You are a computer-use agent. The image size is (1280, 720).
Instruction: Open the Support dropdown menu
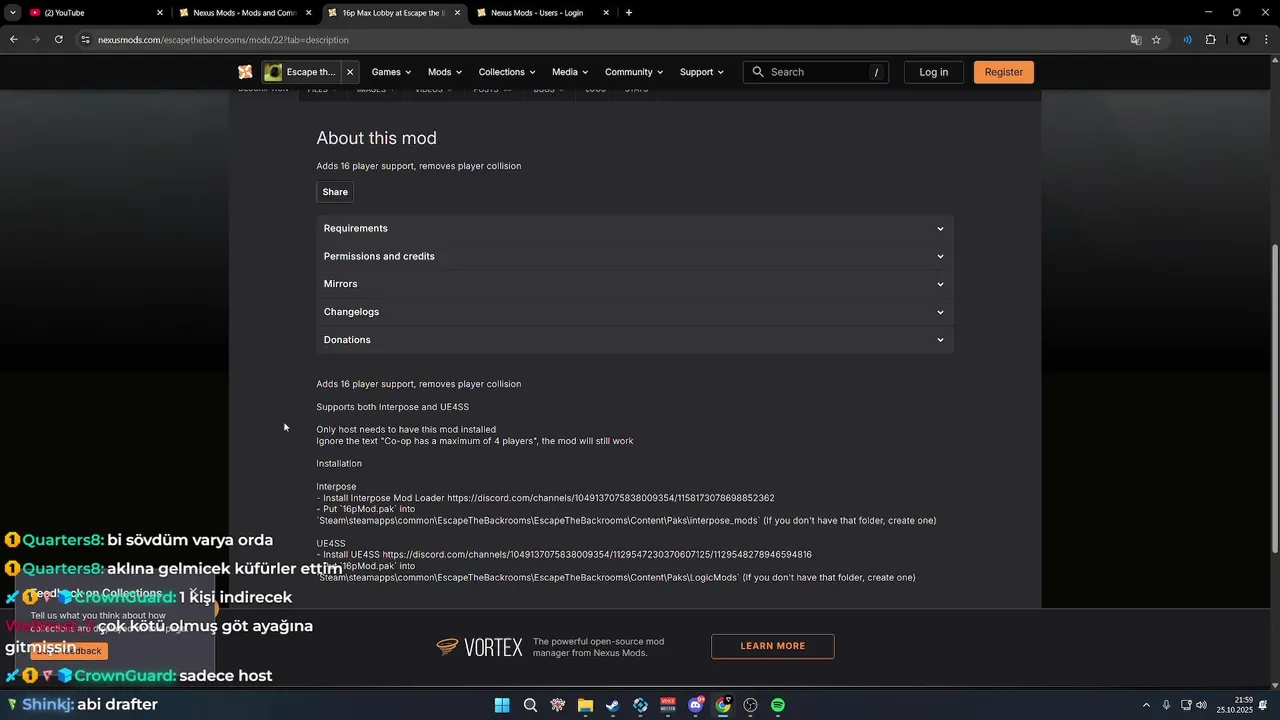click(702, 72)
